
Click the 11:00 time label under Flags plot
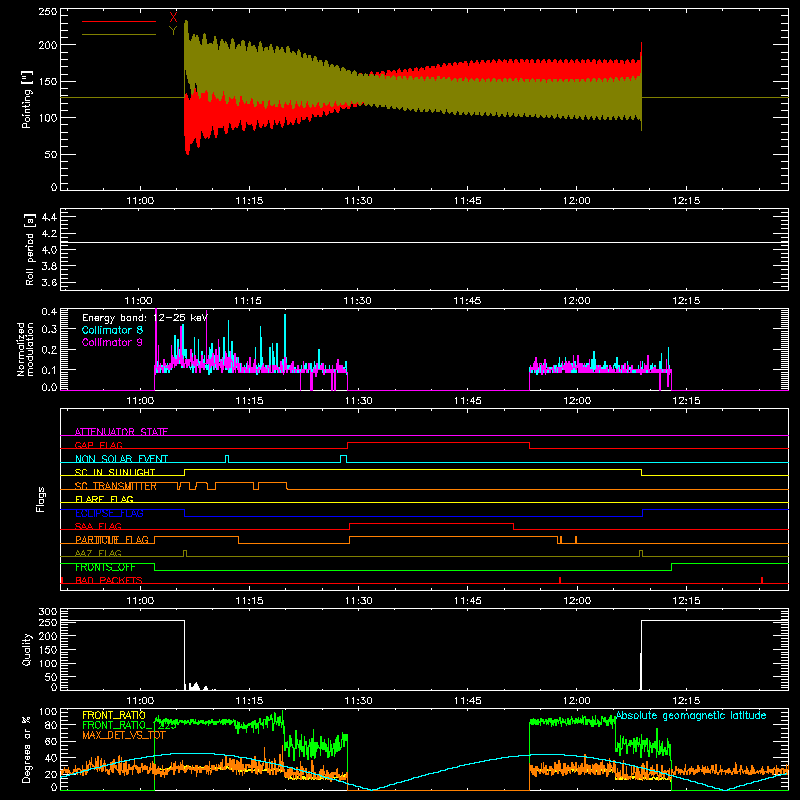(x=140, y=601)
